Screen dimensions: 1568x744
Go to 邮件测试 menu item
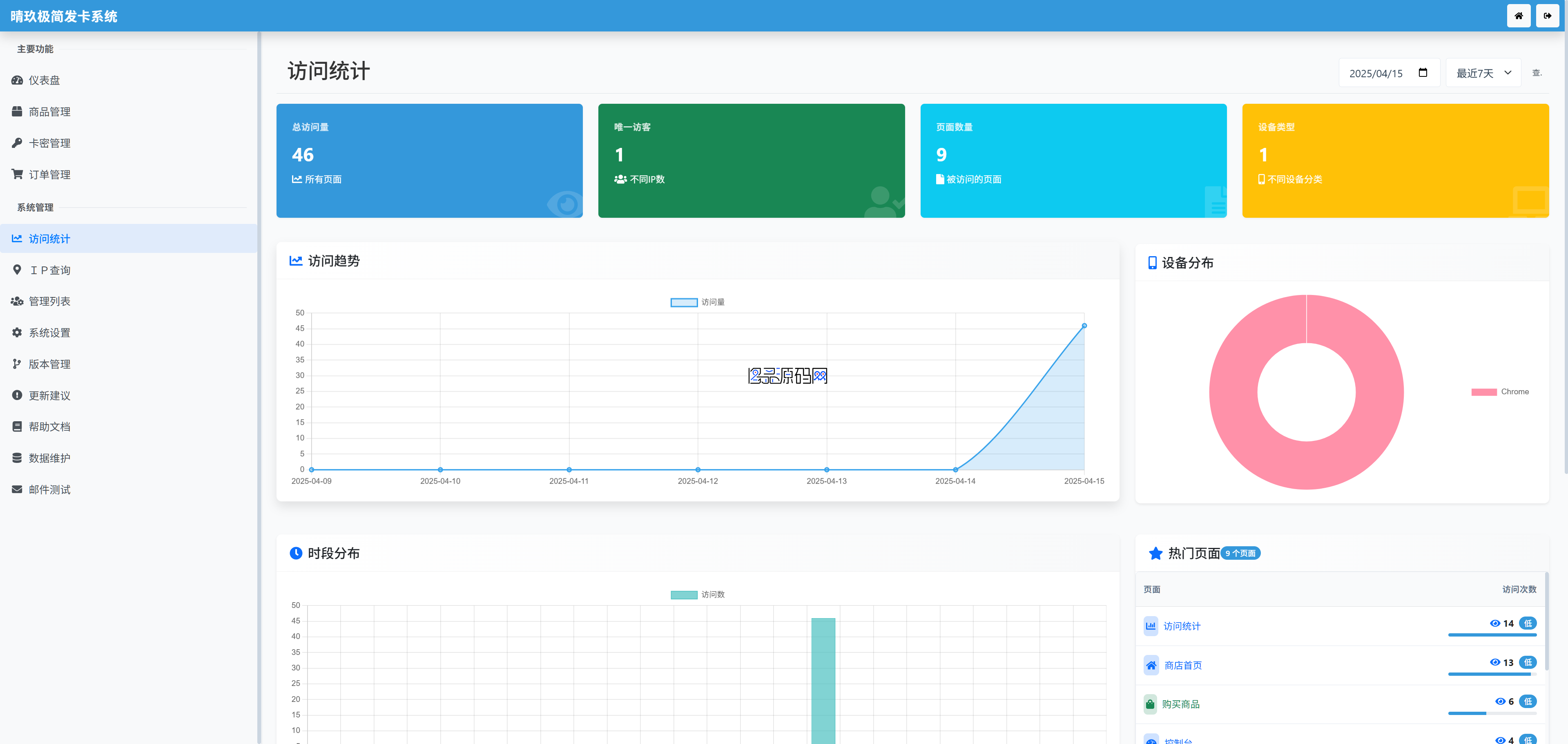(x=128, y=489)
